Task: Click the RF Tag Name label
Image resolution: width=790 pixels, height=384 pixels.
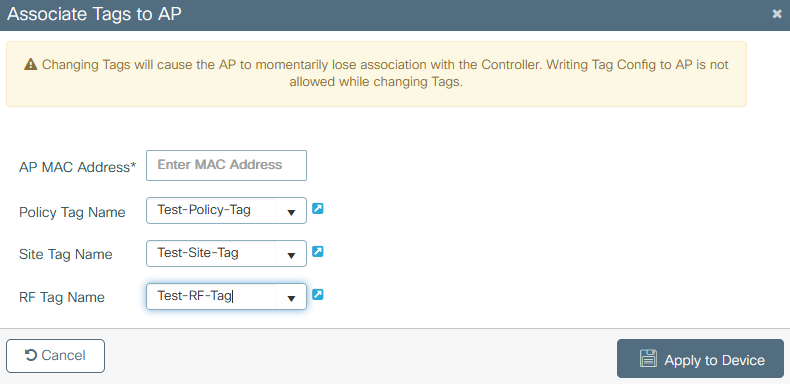Action: [x=62, y=297]
